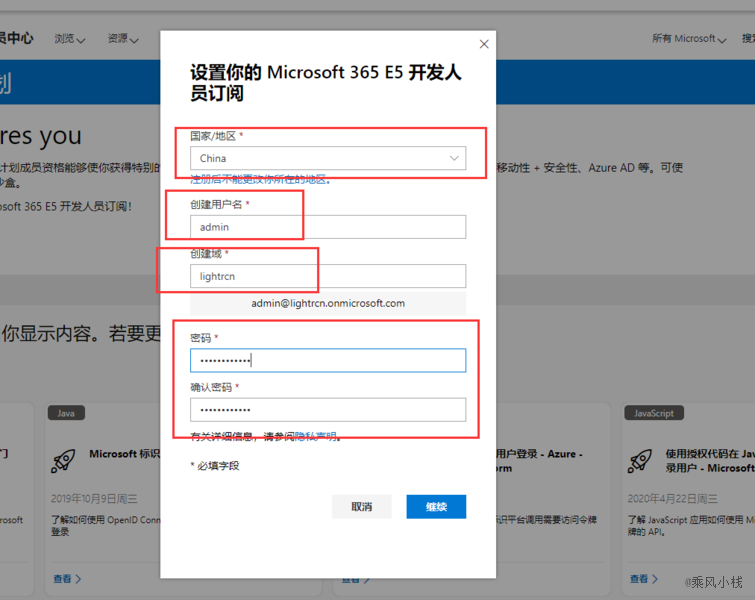Expand the 资源 menu in the background page

point(123,39)
